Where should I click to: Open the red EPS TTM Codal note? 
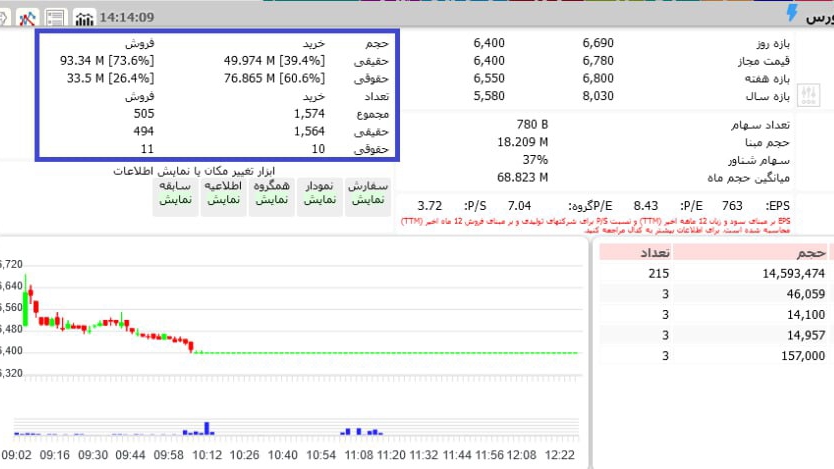[595, 225]
